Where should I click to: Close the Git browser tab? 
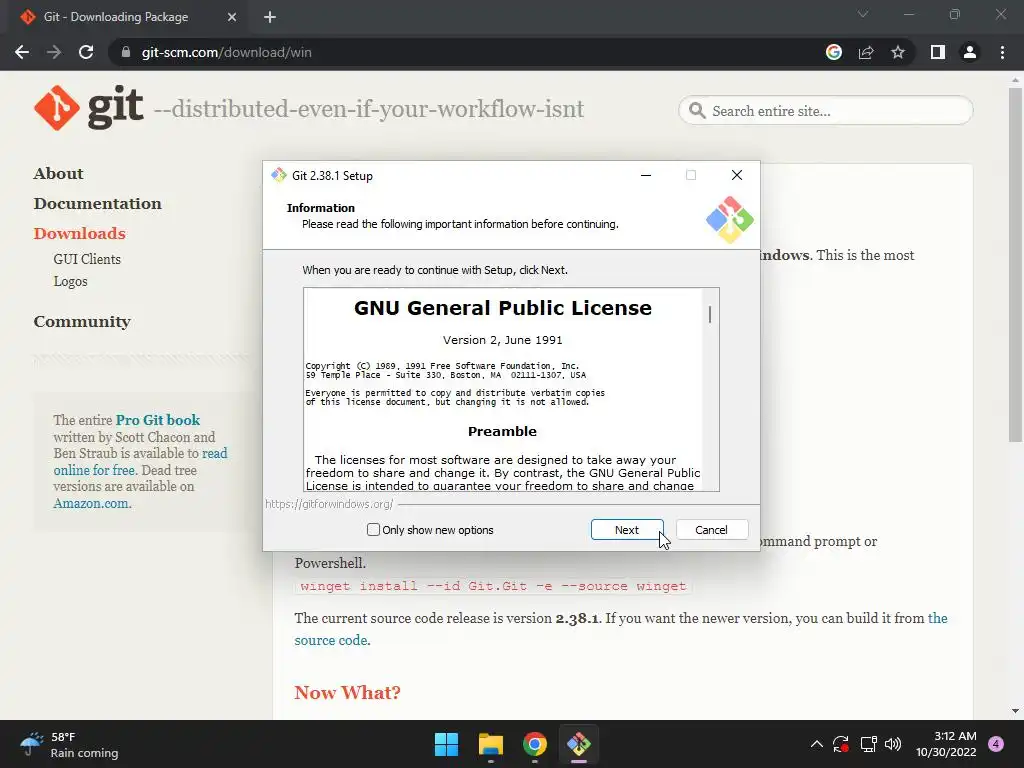pos(232,17)
